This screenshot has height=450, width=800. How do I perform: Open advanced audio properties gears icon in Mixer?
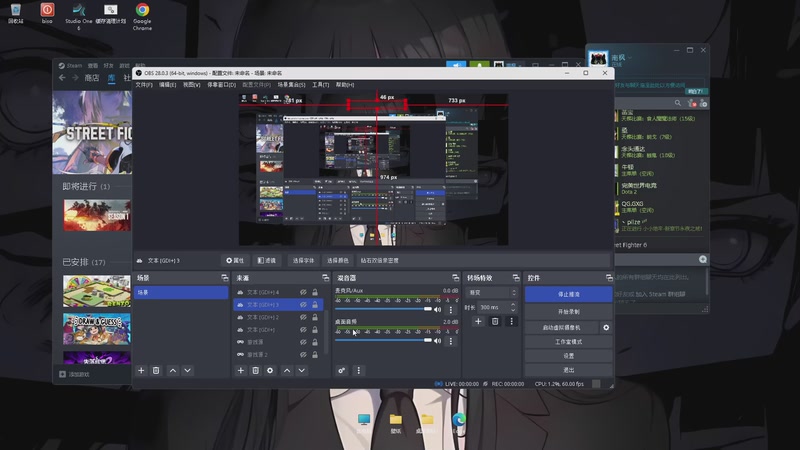(342, 370)
